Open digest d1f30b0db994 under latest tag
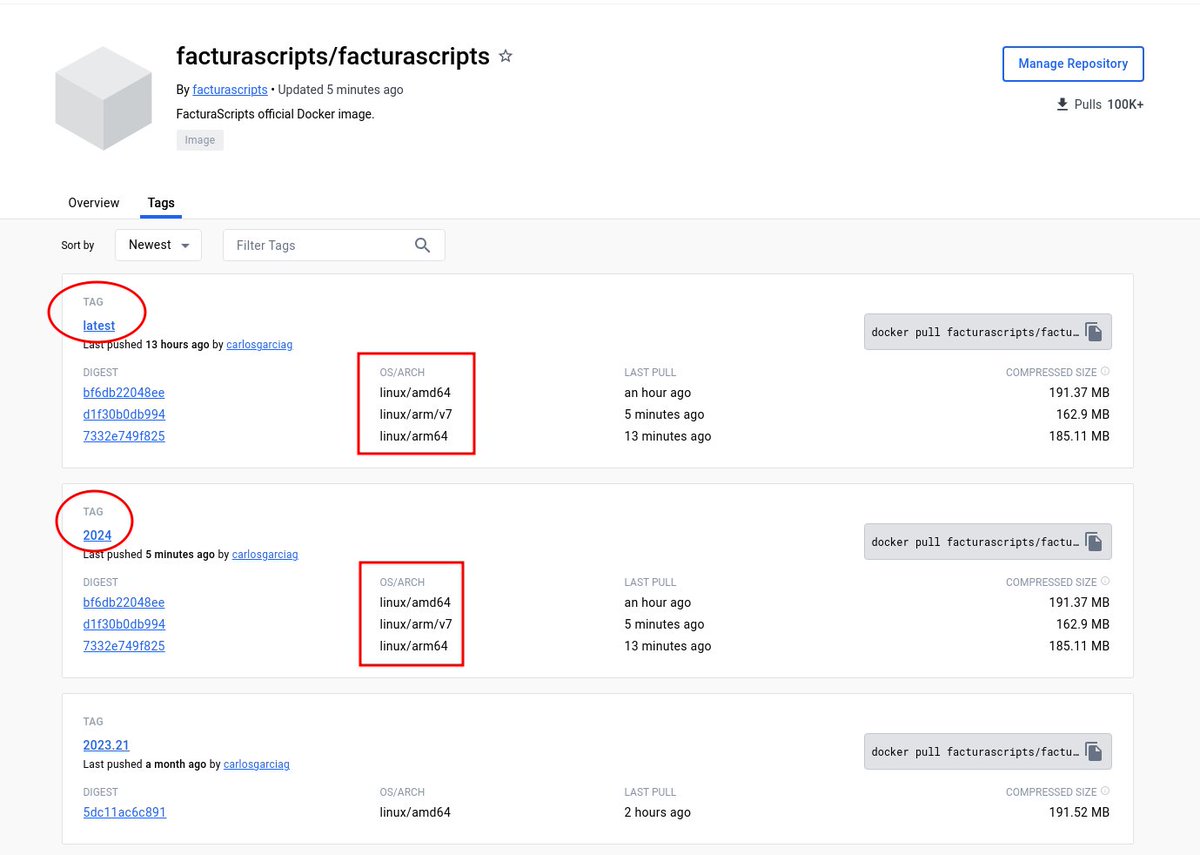Screen dimensions: 1200x855 (124, 415)
